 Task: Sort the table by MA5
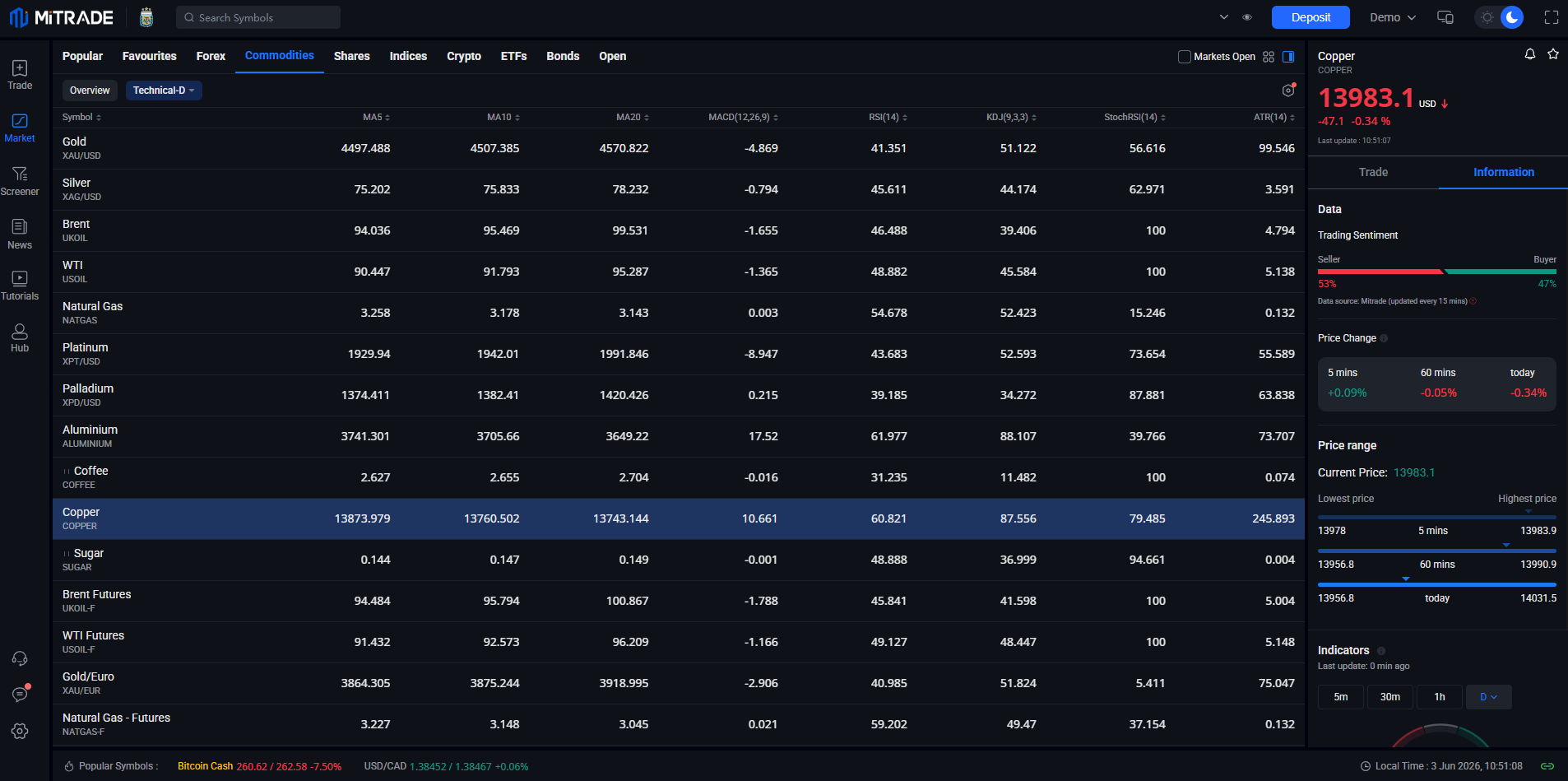[376, 118]
